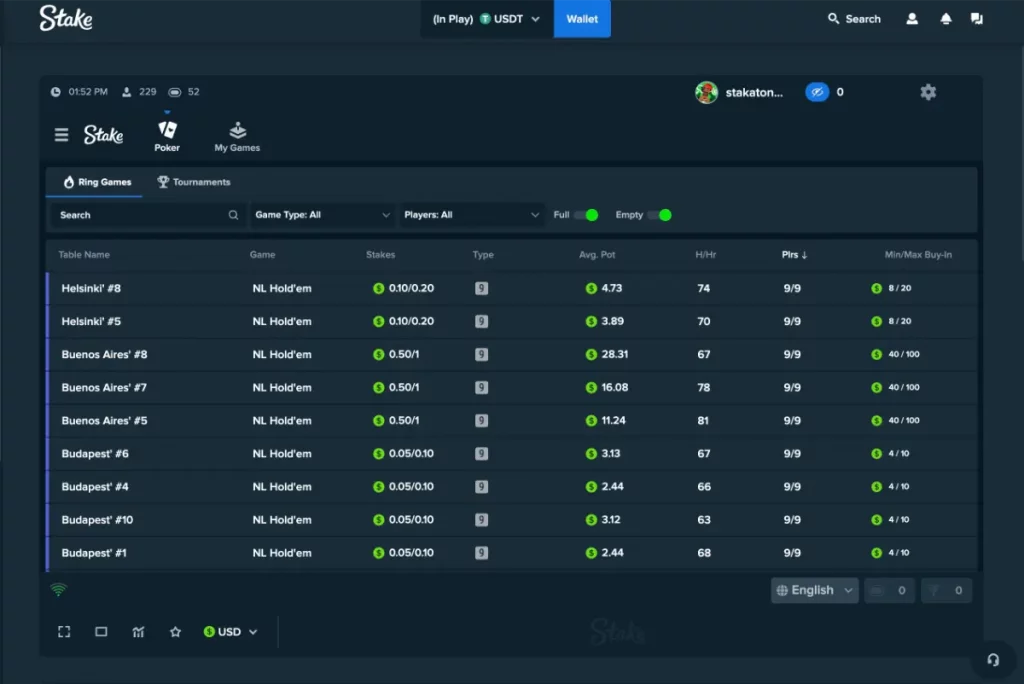Sort by Stakes column header
The width and height of the screenshot is (1024, 684).
(x=380, y=255)
